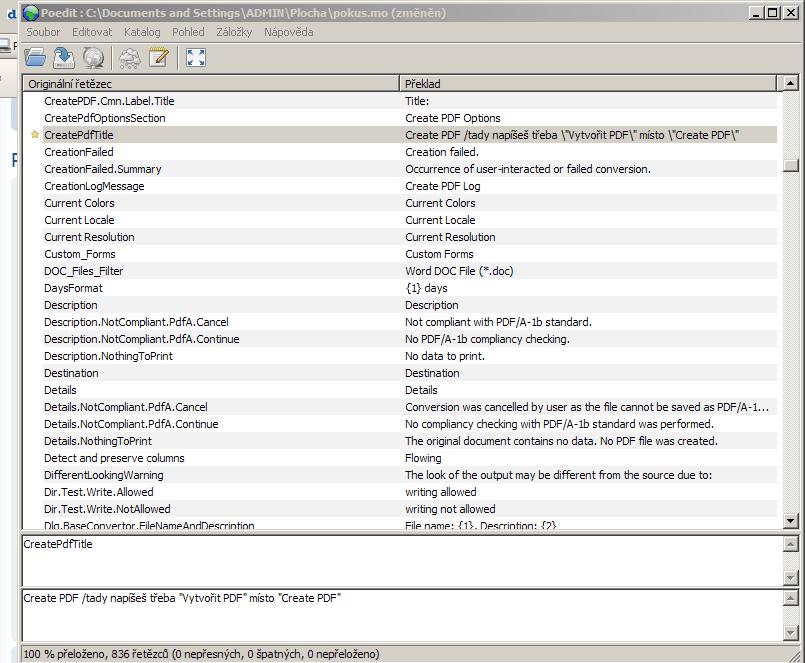Click the list scrollbar up arrow

click(x=791, y=84)
